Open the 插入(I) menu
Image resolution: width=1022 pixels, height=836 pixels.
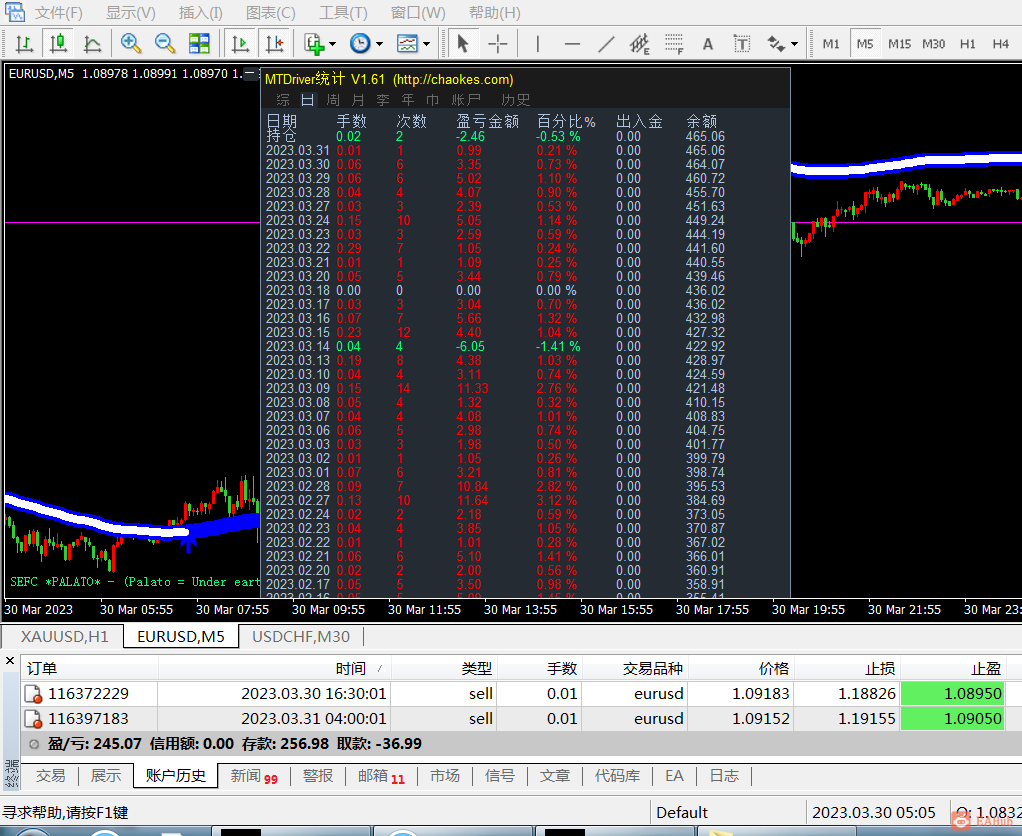pos(200,13)
